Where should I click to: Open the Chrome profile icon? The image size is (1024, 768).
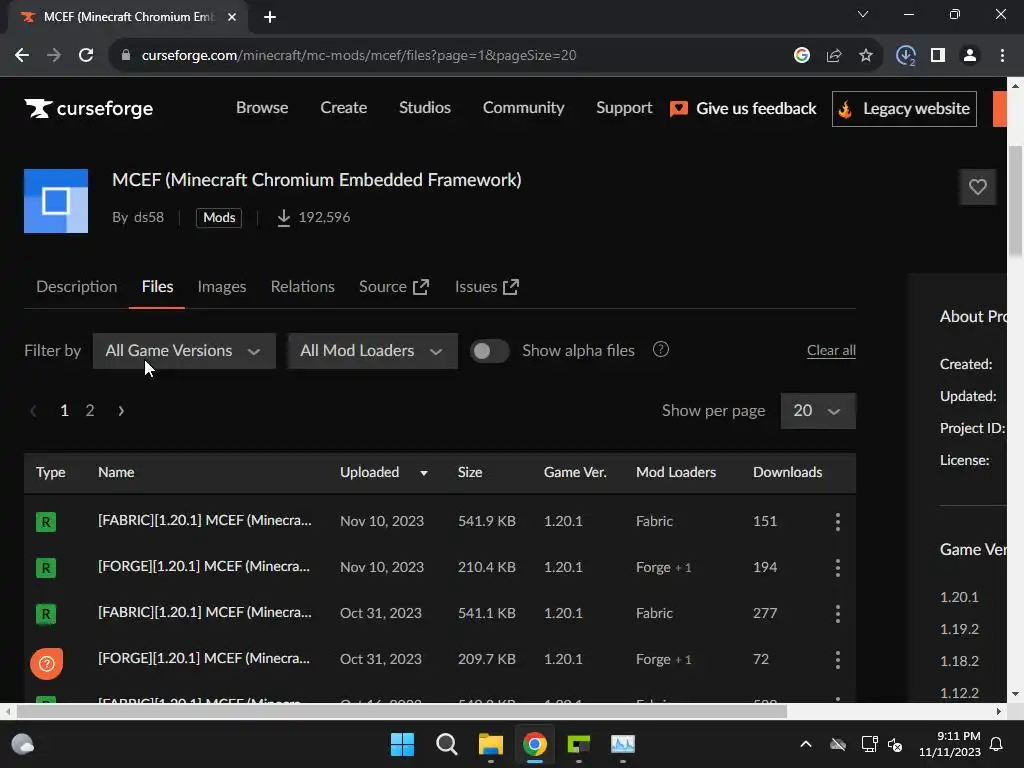point(970,56)
